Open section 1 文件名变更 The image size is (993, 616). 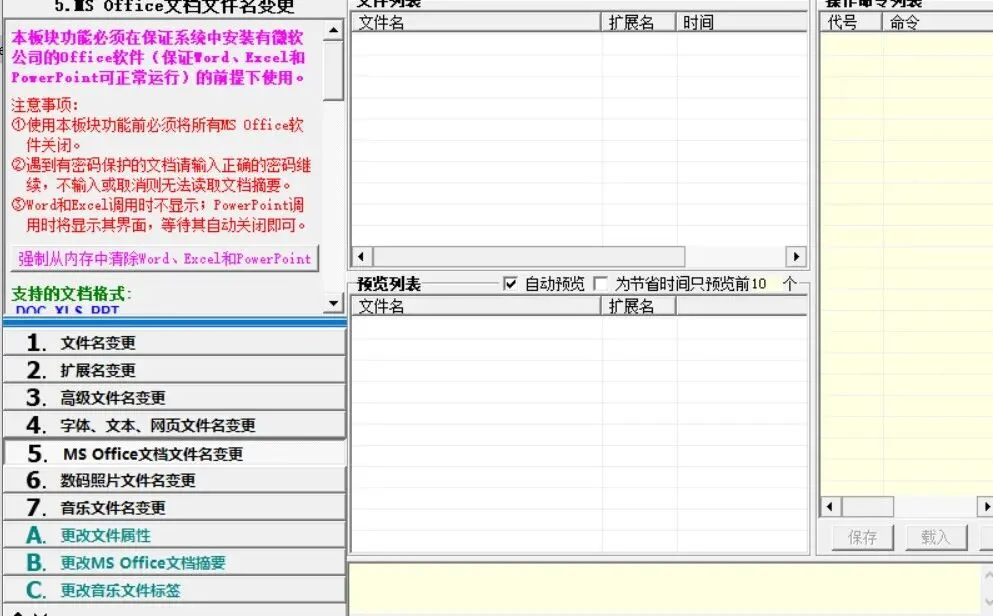(x=174, y=343)
